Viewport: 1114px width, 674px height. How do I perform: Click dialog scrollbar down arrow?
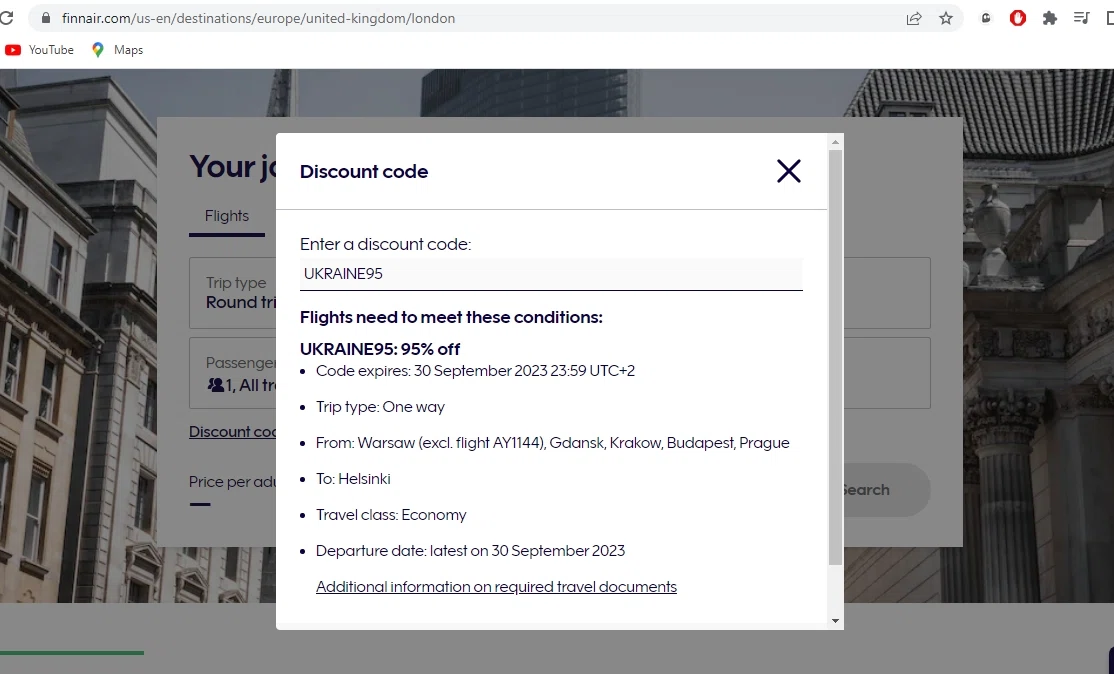point(836,620)
